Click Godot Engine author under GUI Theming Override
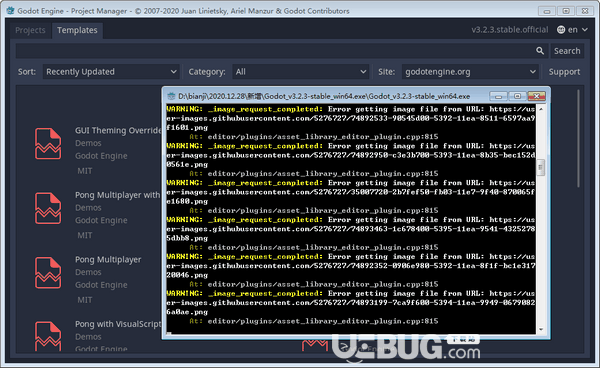 101,156
